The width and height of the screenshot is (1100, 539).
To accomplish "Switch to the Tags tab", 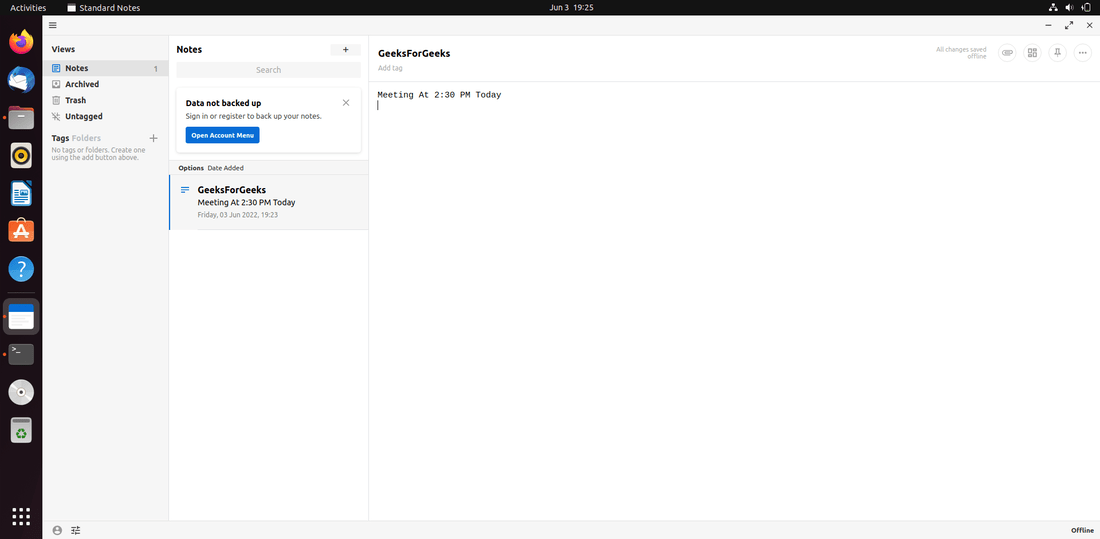I will [60, 138].
